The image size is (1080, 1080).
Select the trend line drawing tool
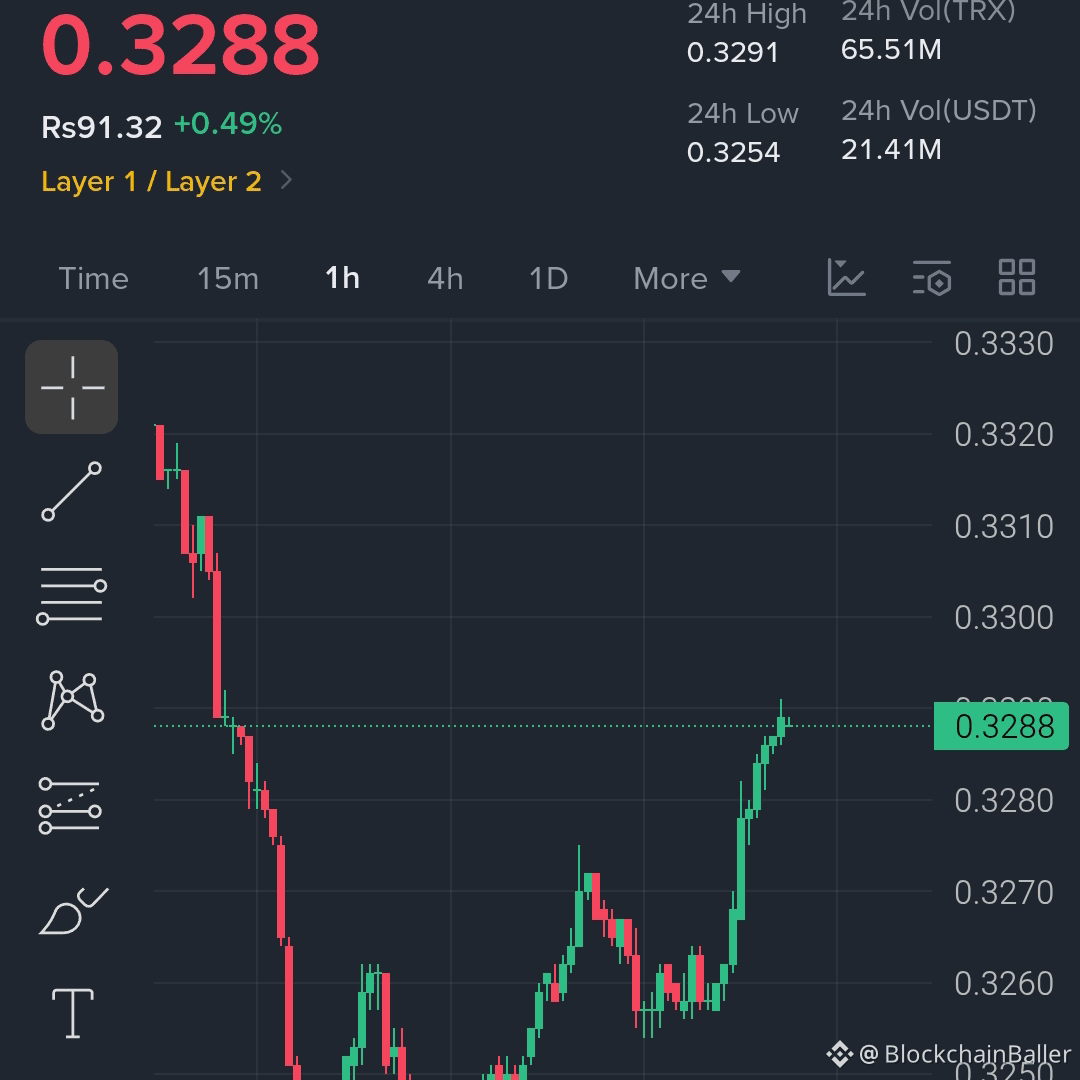pyautogui.click(x=72, y=491)
